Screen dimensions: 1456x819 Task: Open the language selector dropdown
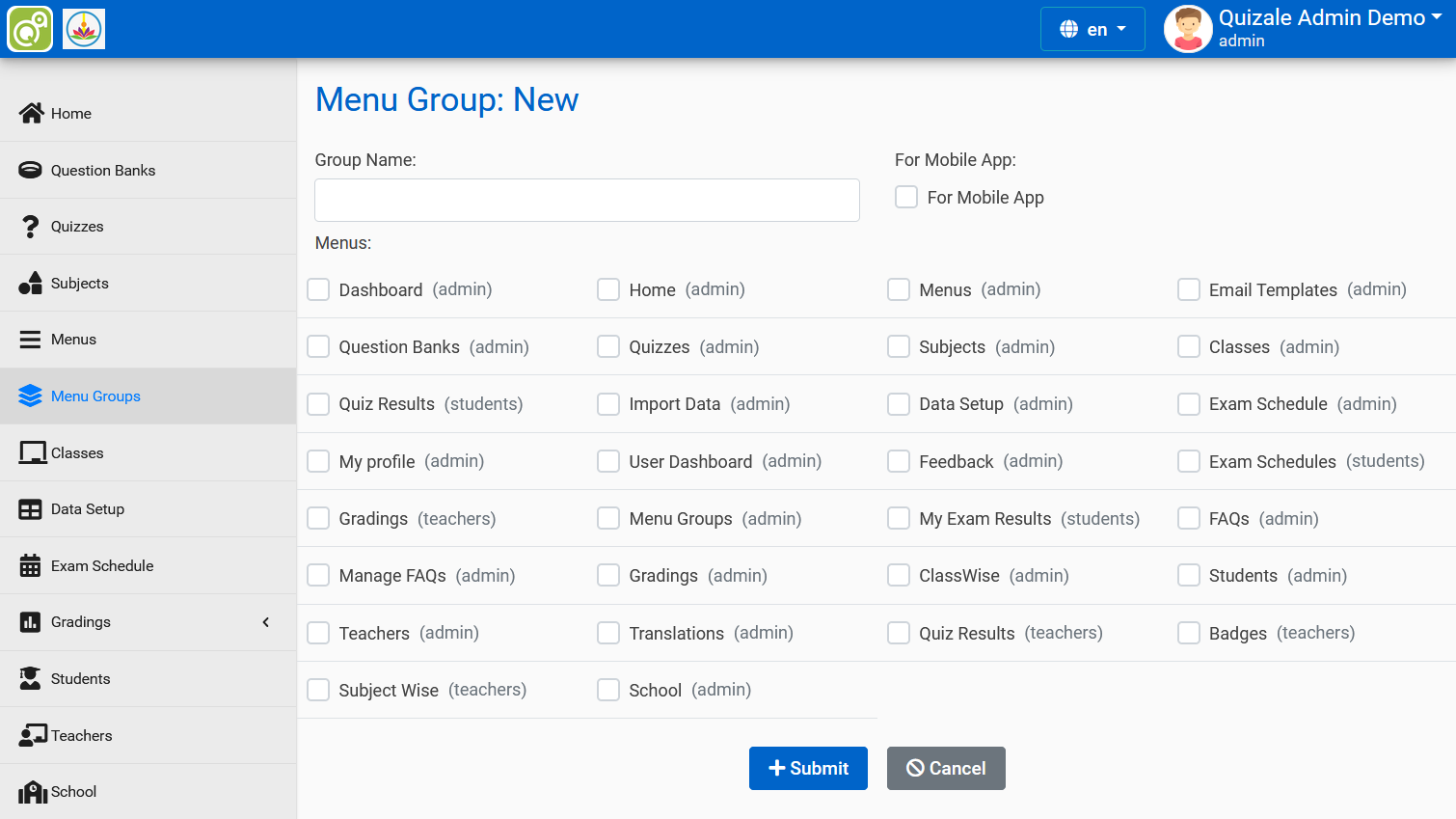pos(1092,29)
